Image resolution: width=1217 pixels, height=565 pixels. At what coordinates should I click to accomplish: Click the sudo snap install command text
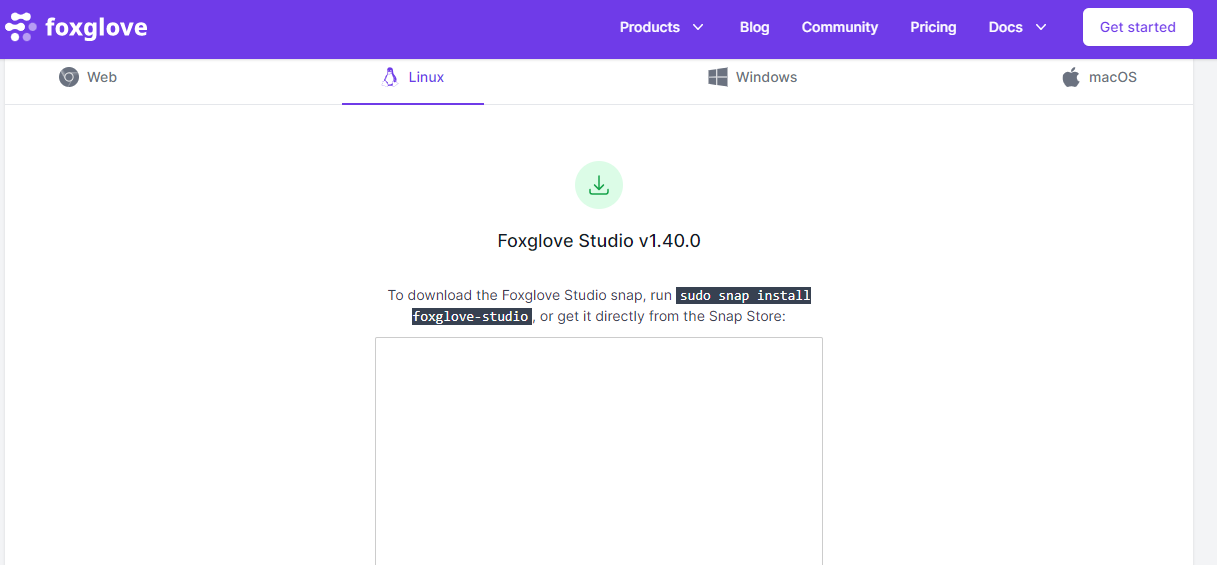745,296
